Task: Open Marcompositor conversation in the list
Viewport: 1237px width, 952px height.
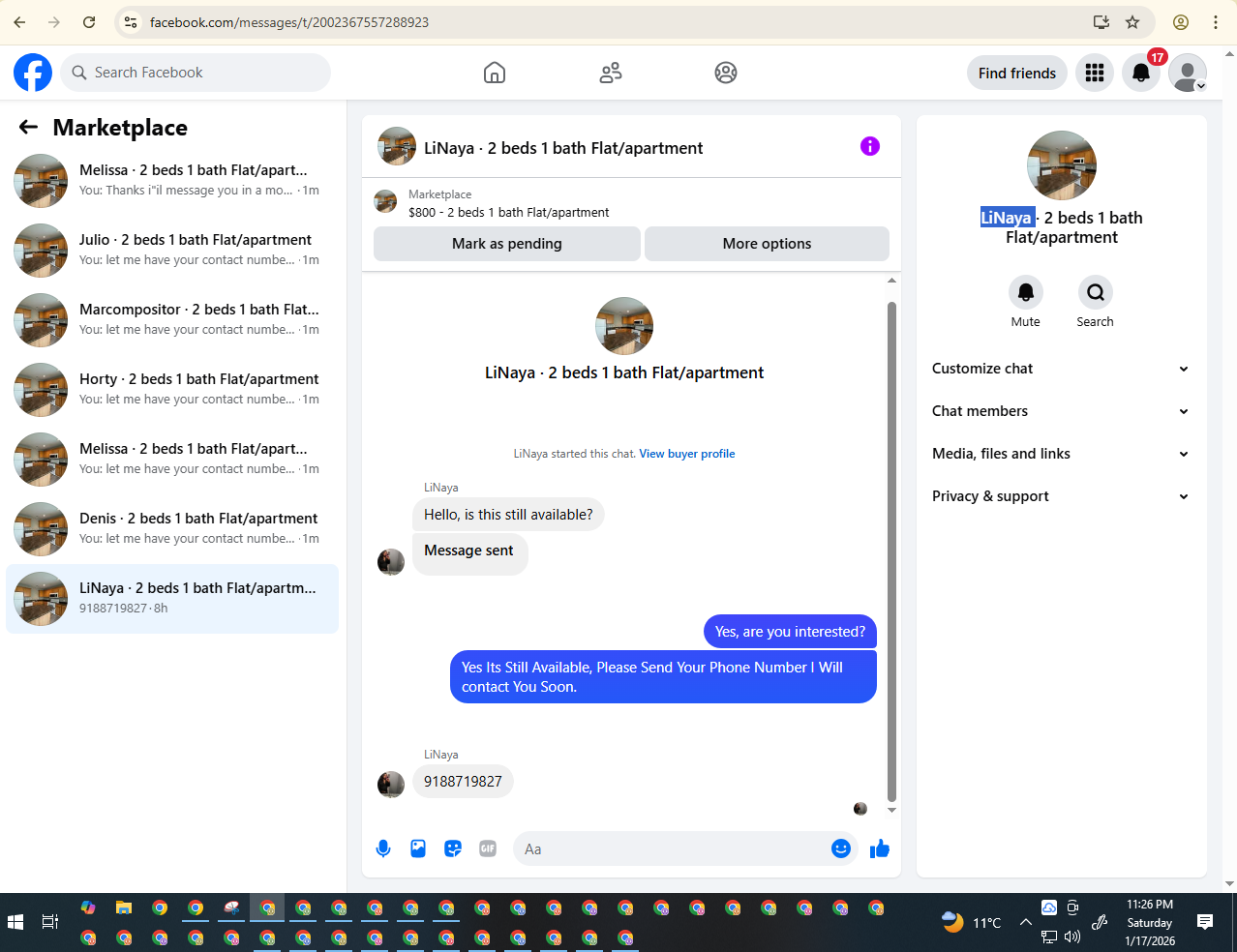Action: tap(172, 320)
